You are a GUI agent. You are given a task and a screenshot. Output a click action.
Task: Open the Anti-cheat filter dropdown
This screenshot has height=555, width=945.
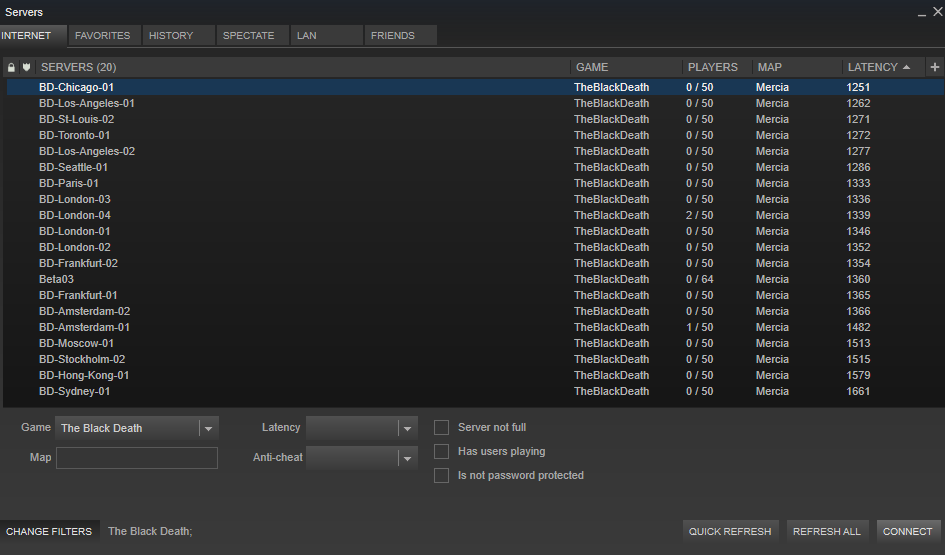(407, 458)
